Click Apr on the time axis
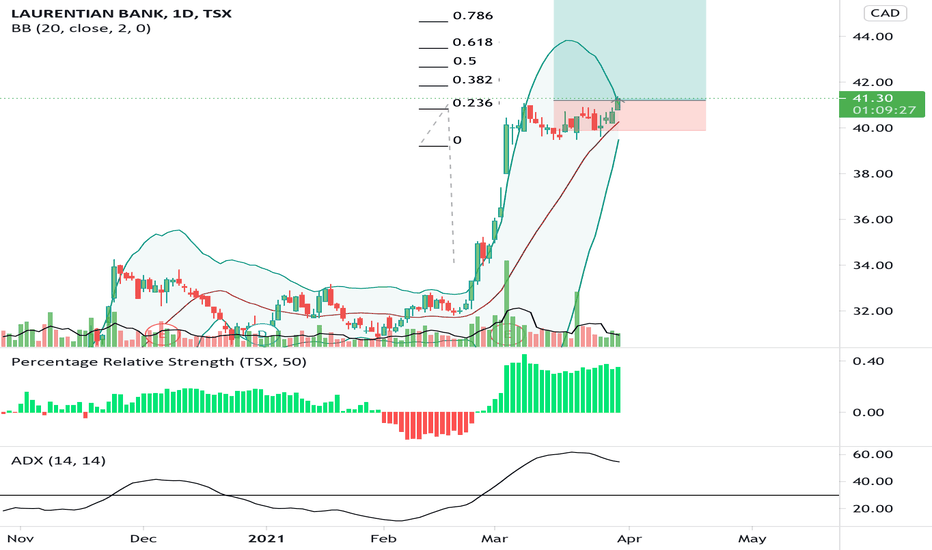This screenshot has width=932, height=550. (629, 539)
